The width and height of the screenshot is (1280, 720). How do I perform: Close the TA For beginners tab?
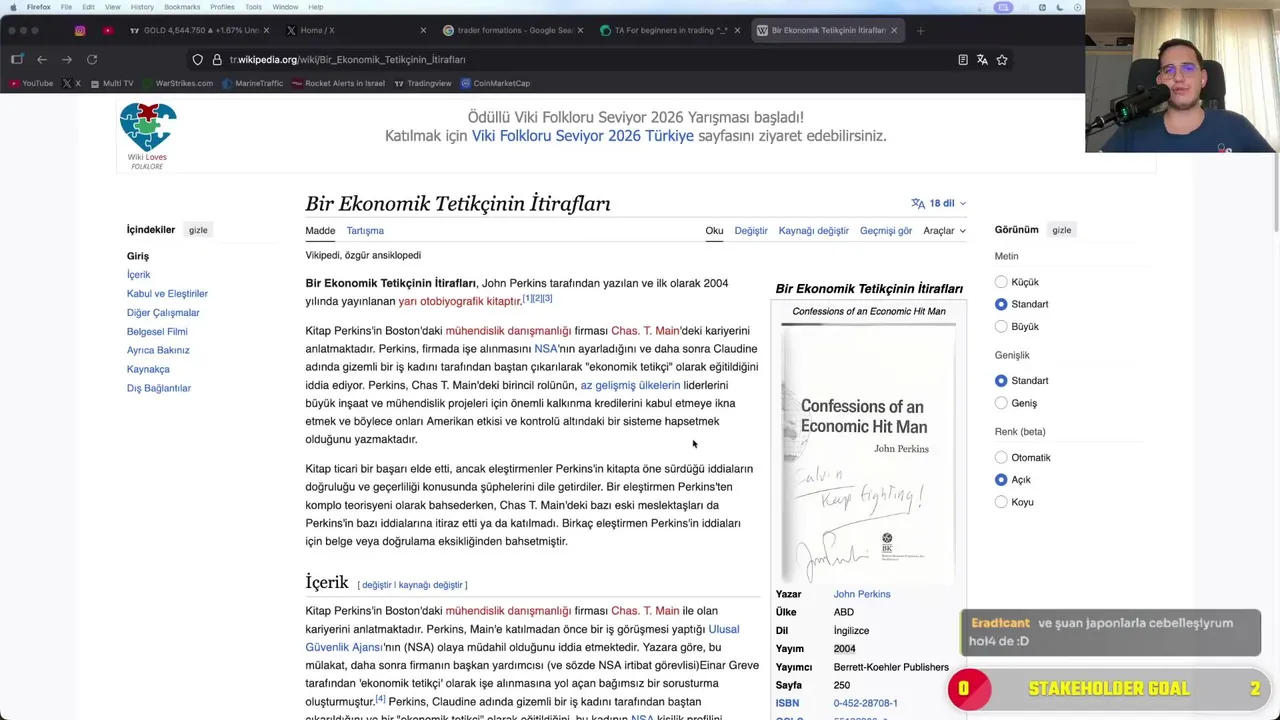coord(738,30)
